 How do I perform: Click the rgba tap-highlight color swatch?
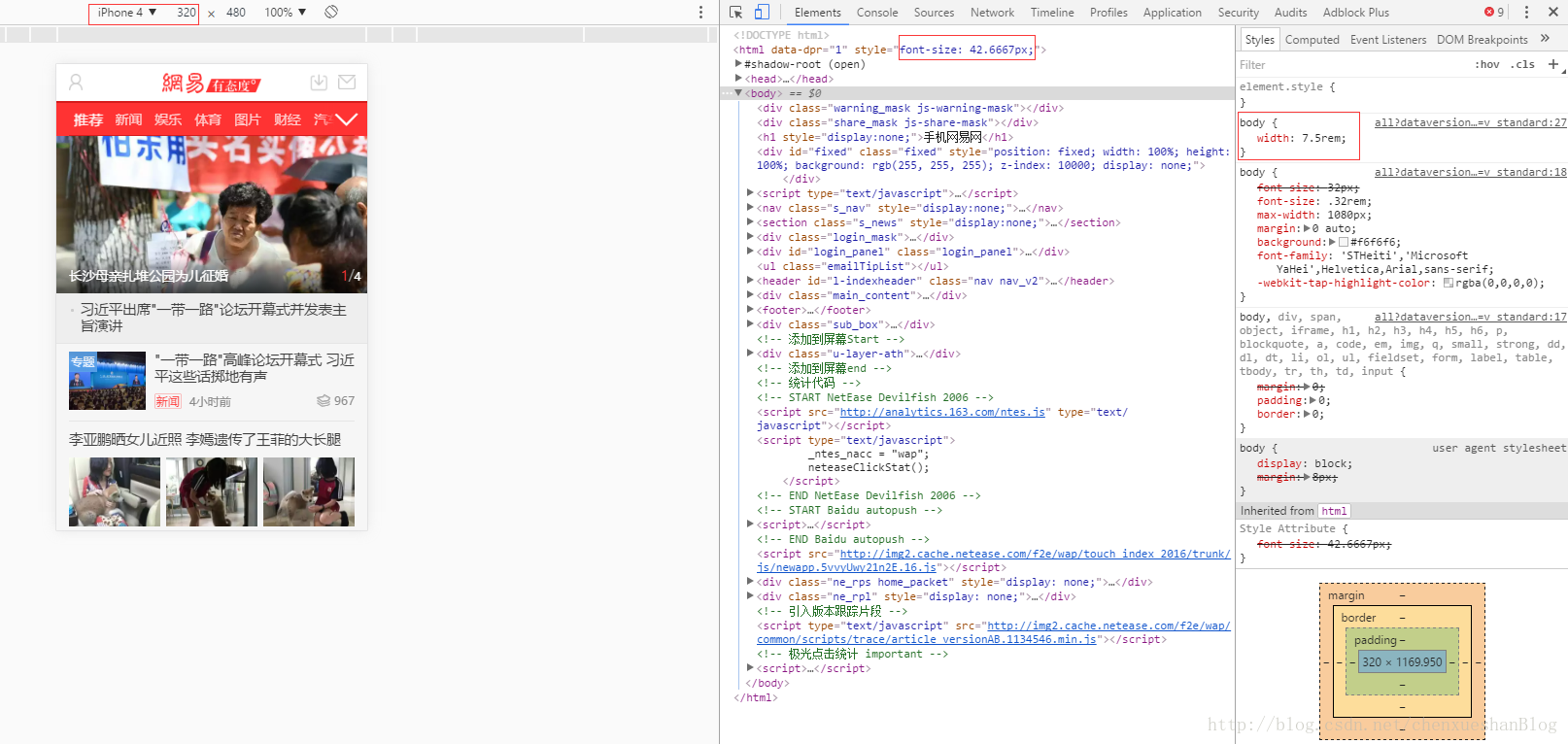(1449, 284)
